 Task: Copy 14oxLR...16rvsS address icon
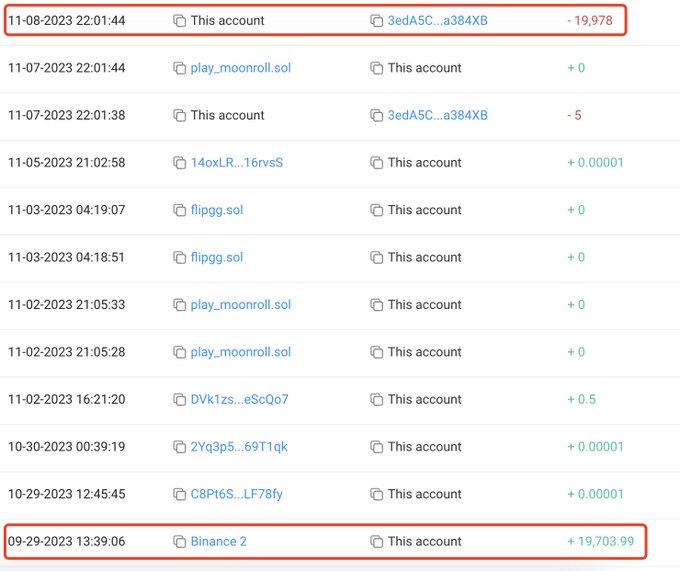(179, 163)
